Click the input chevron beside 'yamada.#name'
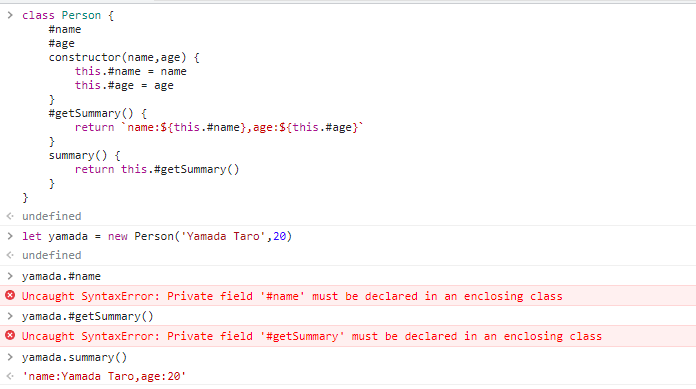This screenshot has width=696, height=389. click(10, 276)
